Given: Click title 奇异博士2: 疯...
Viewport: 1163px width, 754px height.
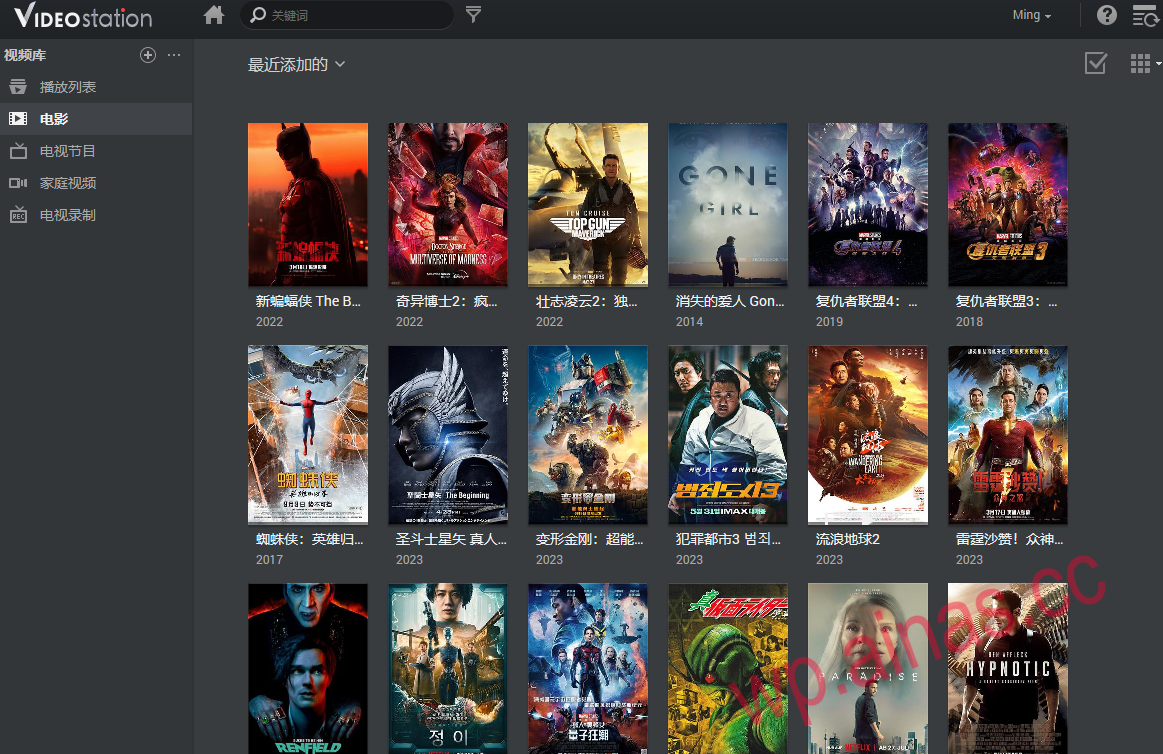Looking at the screenshot, I should pyautogui.click(x=447, y=301).
